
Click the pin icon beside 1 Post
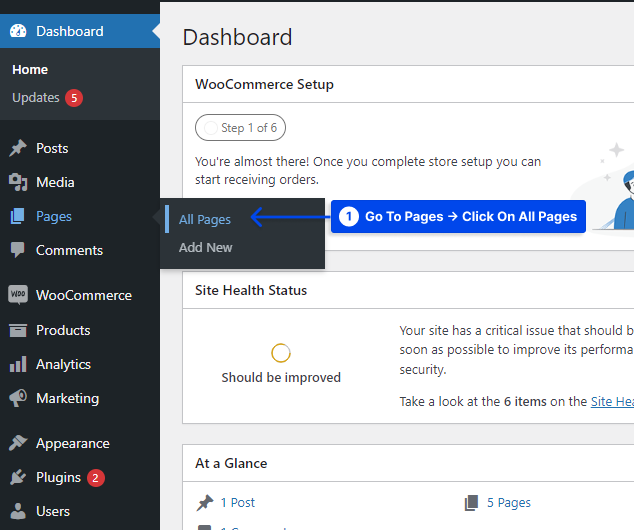pyautogui.click(x=205, y=503)
